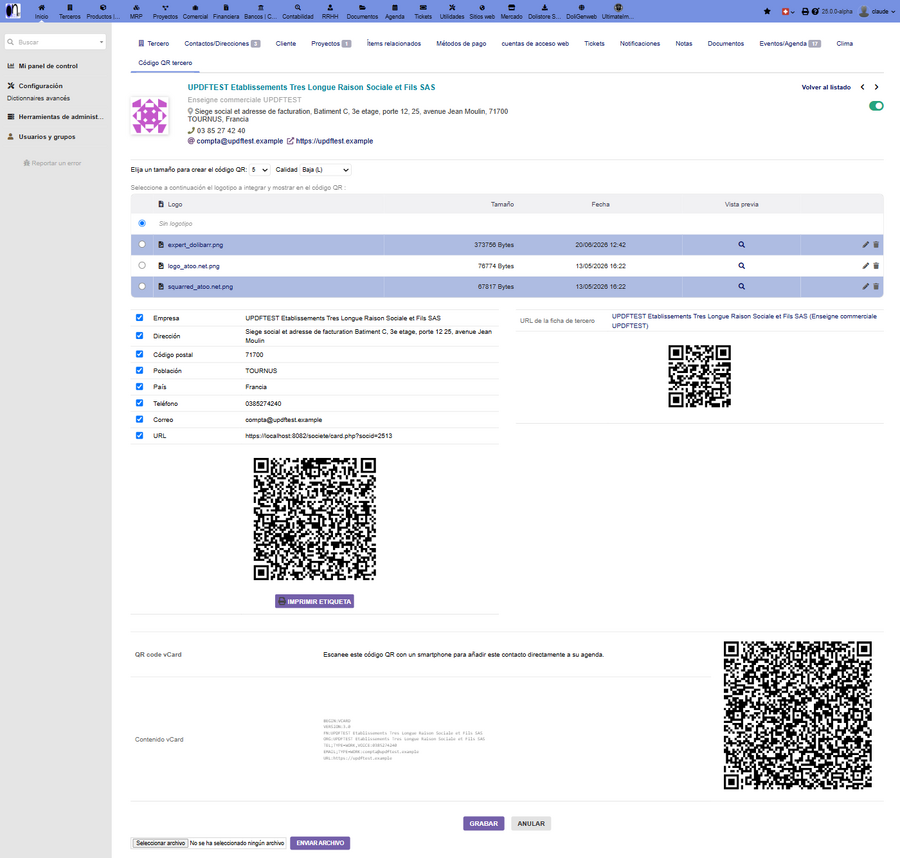
Task: Open the RRHH top menu icon
Action: [330, 8]
